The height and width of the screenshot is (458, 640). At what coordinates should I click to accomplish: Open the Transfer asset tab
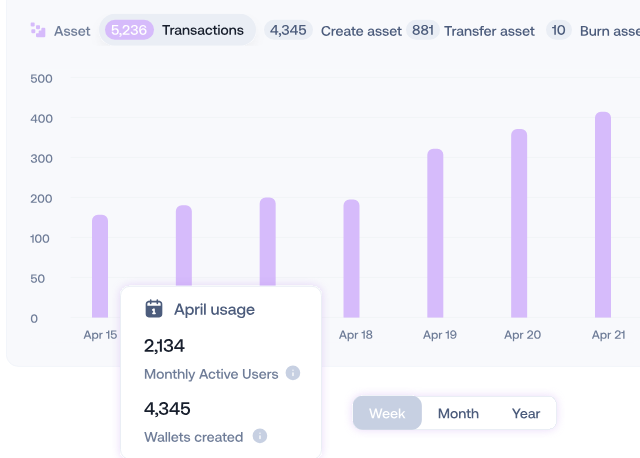489,31
